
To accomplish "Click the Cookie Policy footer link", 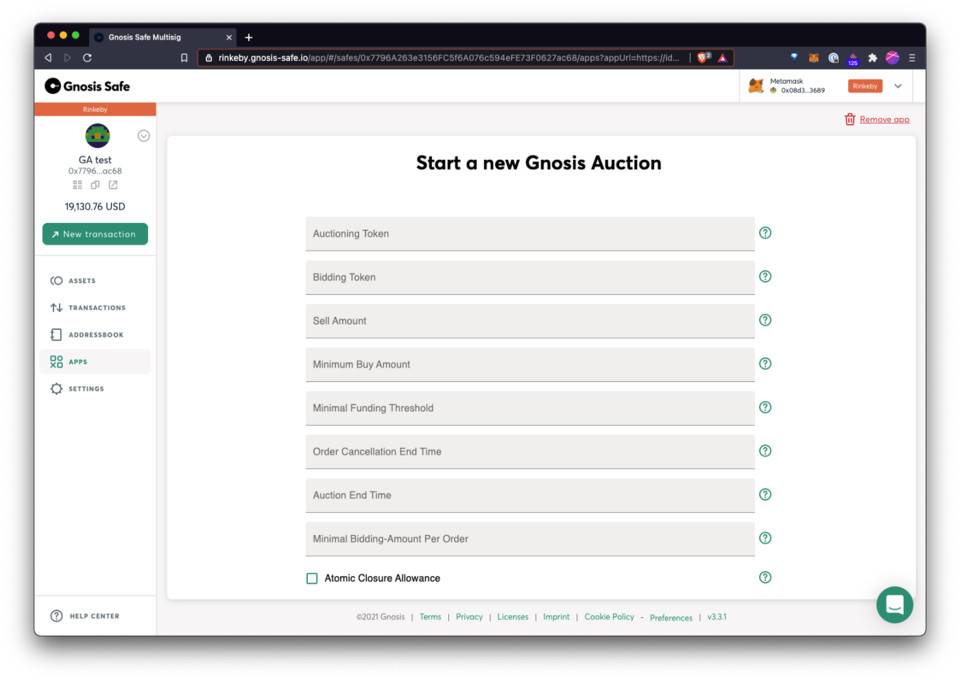I will click(x=609, y=617).
